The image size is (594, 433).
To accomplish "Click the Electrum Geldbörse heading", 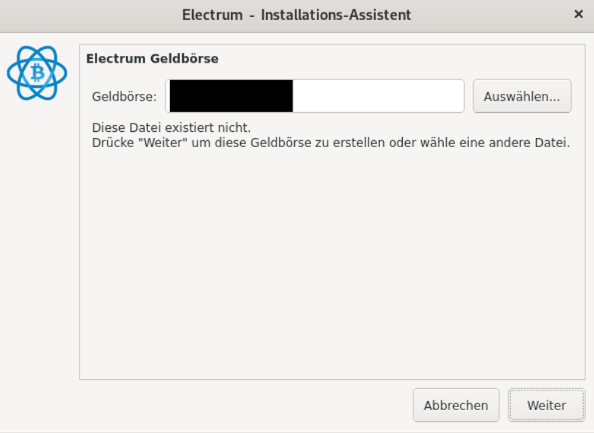I will pyautogui.click(x=152, y=59).
